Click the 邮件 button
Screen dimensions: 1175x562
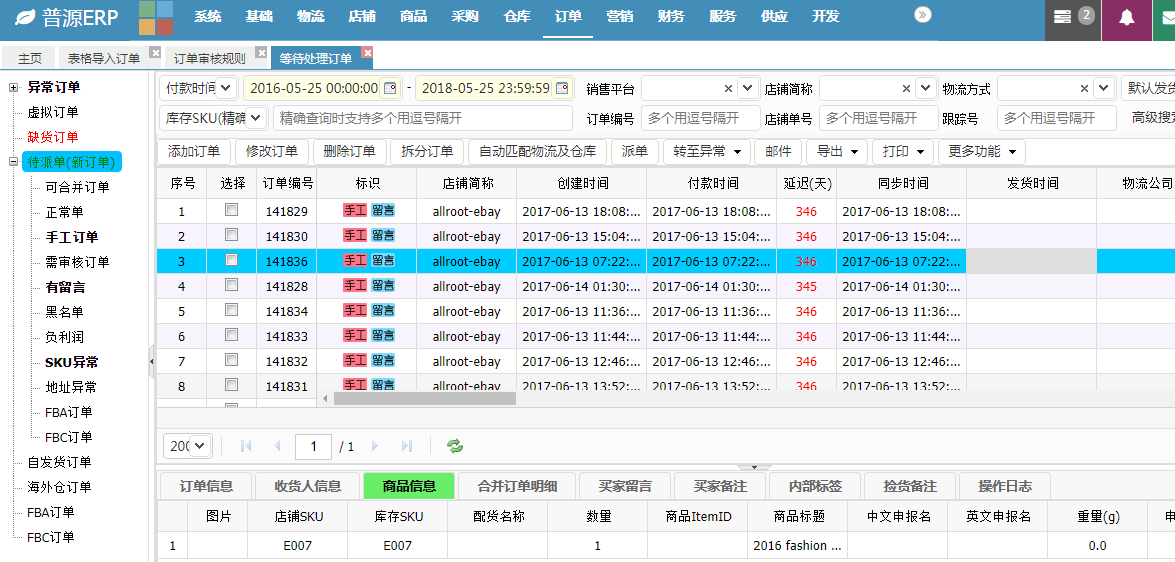[x=778, y=151]
